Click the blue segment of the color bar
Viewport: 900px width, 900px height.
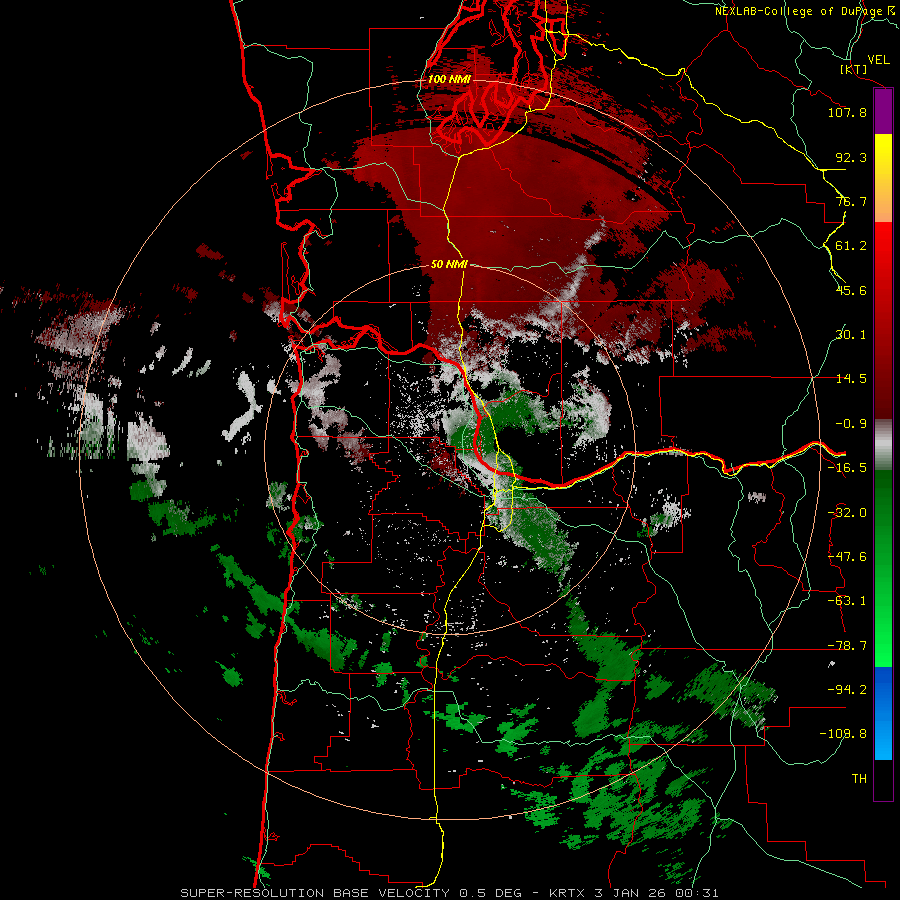coord(883,713)
